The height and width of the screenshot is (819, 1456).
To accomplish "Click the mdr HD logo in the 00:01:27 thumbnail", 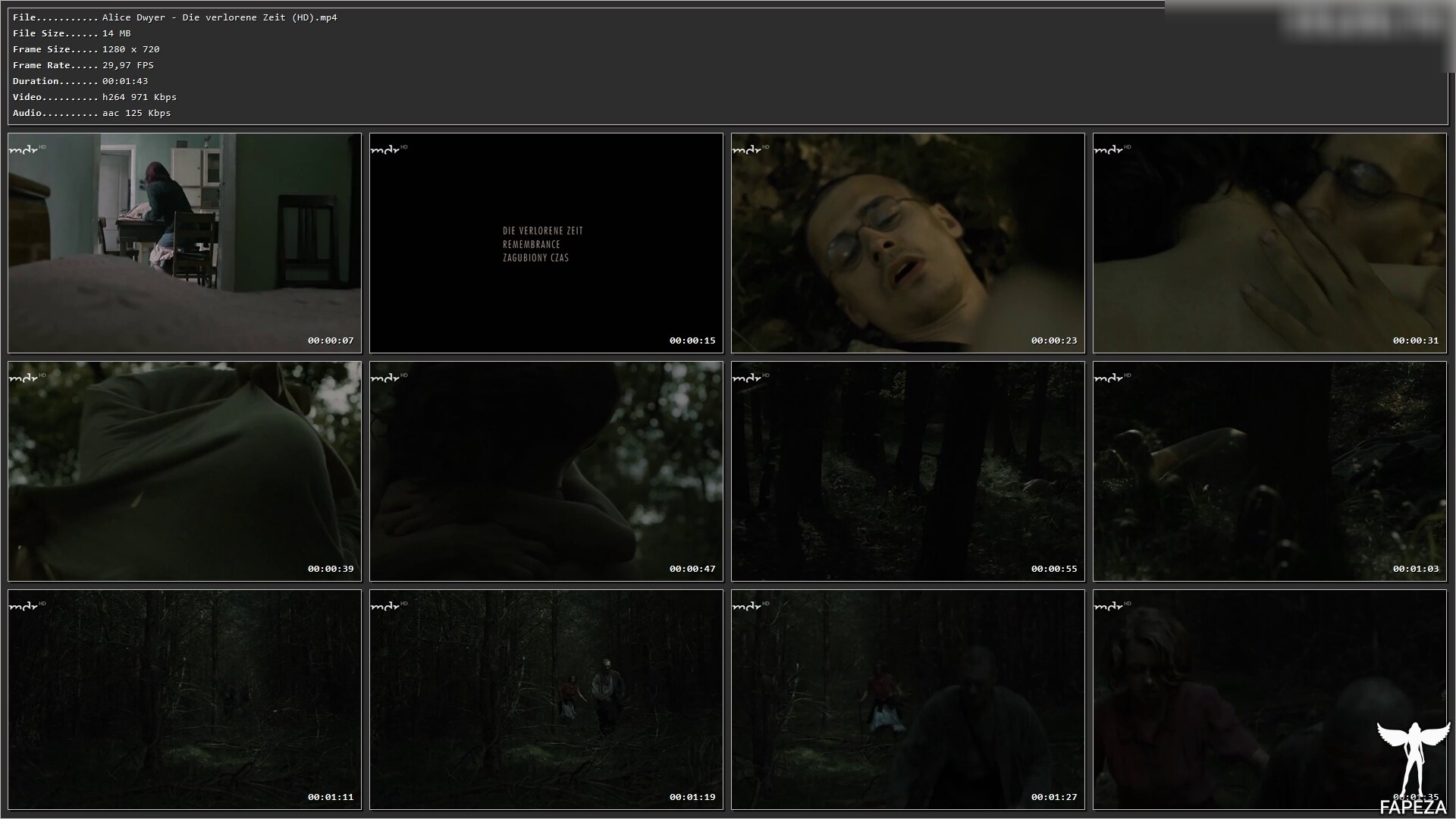I will pyautogui.click(x=751, y=606).
